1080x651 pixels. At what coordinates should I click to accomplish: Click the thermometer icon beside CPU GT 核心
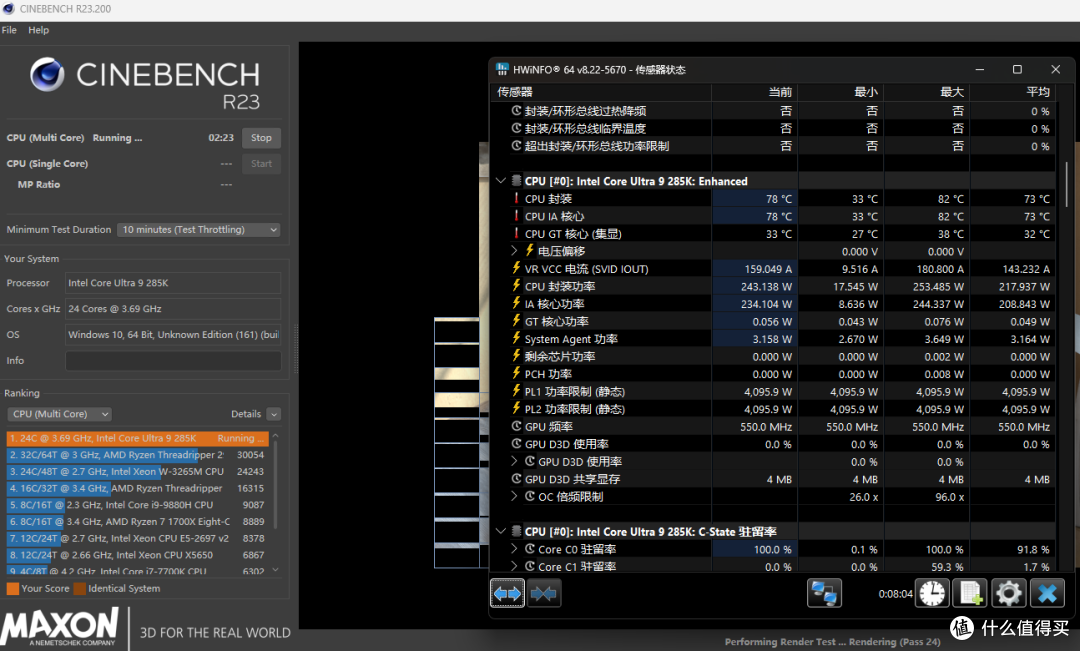tap(516, 234)
